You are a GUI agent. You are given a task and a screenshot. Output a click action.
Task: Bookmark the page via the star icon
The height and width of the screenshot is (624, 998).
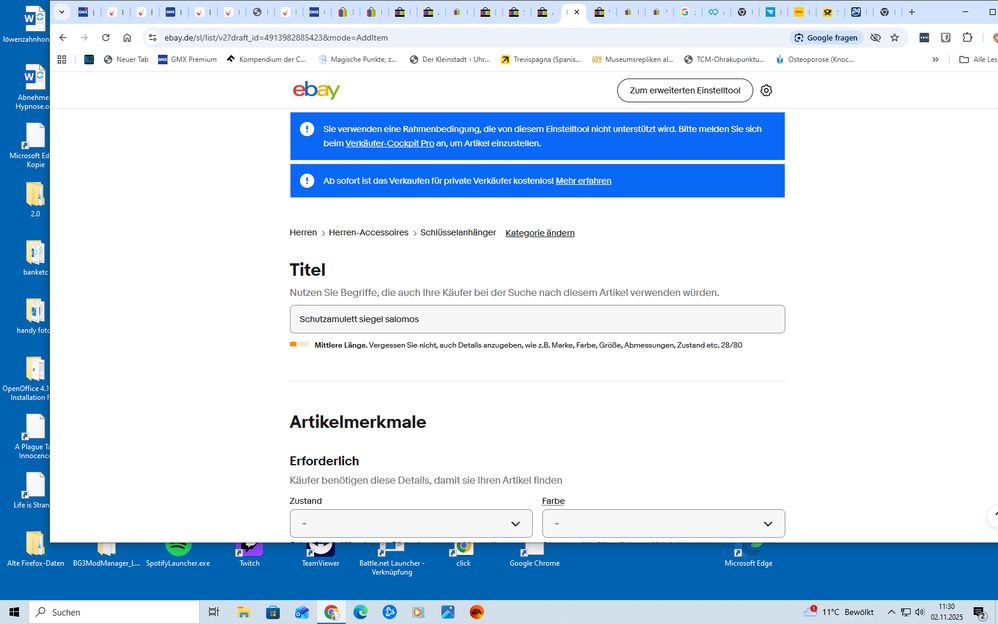(895, 37)
